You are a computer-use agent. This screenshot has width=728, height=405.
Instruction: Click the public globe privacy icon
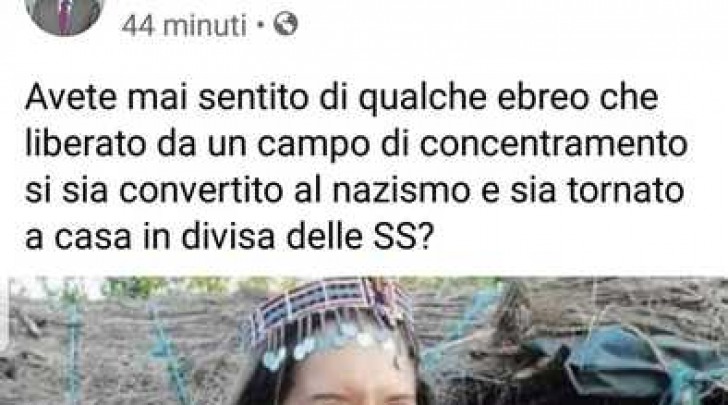coord(285,24)
